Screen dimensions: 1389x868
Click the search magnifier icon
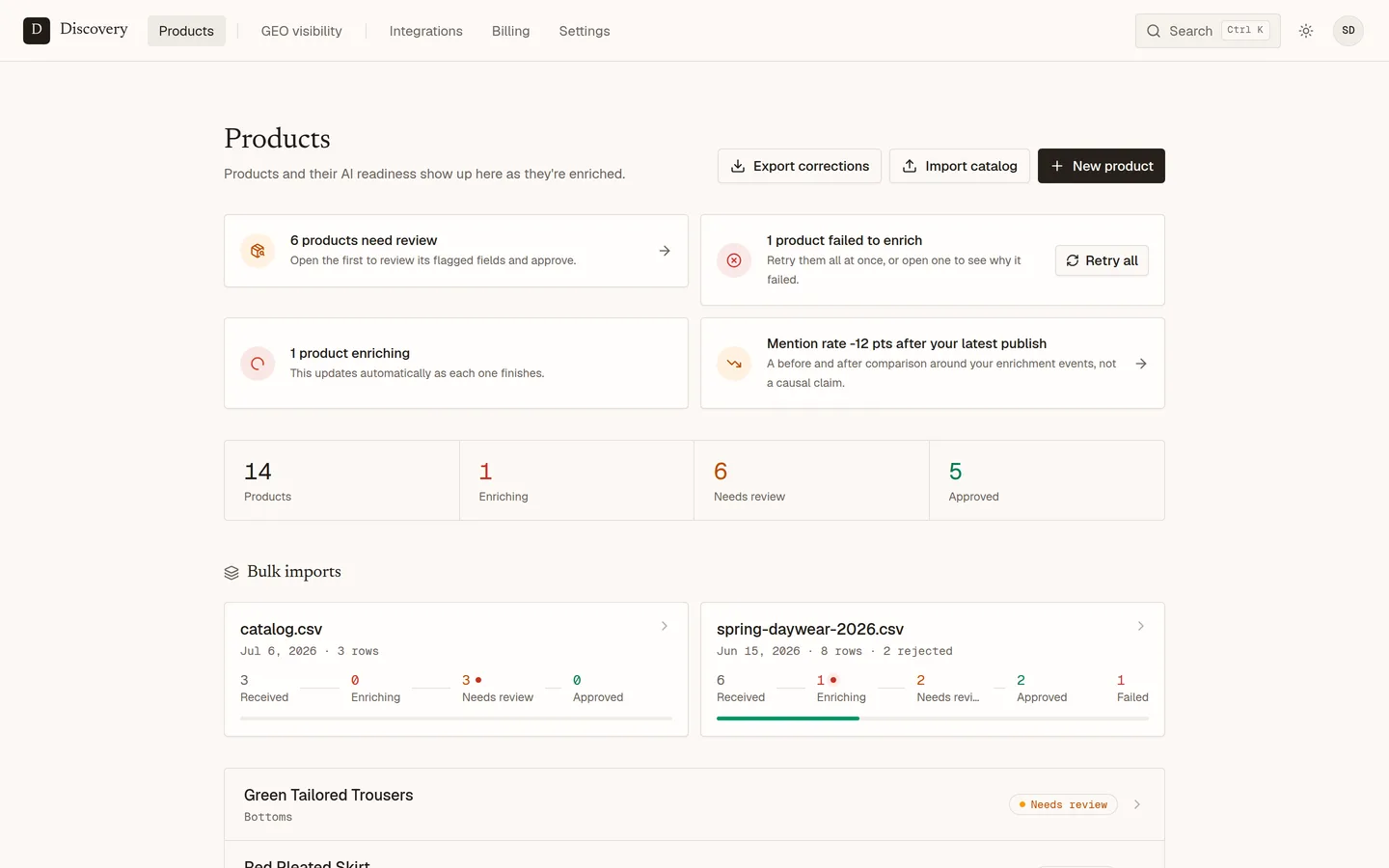1154,31
